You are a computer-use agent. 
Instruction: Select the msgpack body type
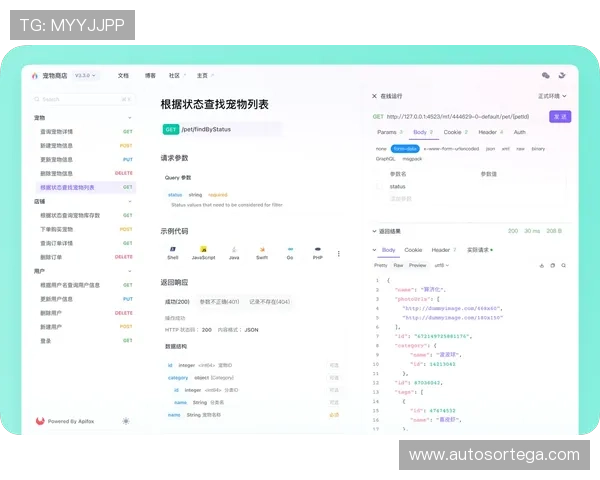[412, 159]
